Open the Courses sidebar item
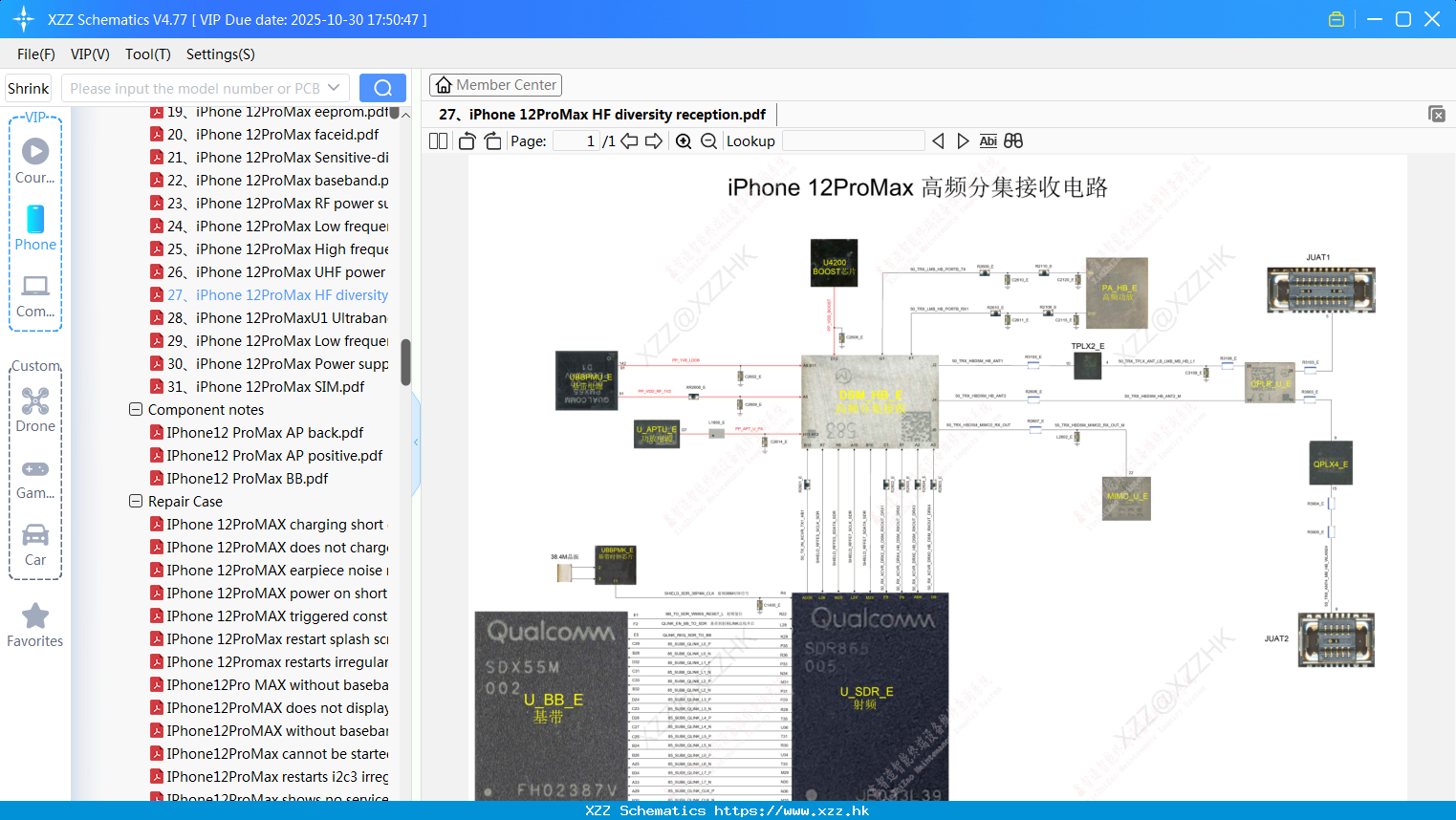Image resolution: width=1456 pixels, height=820 pixels. [35, 161]
